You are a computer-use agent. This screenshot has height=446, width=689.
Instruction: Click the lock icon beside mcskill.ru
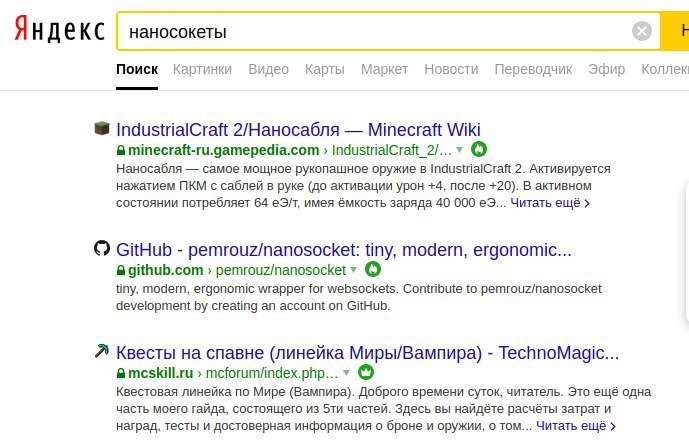pos(121,373)
